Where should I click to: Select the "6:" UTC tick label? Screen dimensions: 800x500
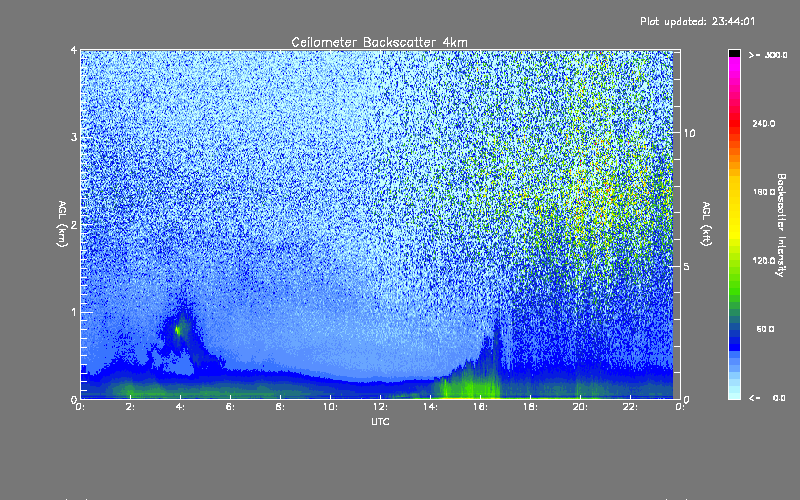(x=230, y=407)
